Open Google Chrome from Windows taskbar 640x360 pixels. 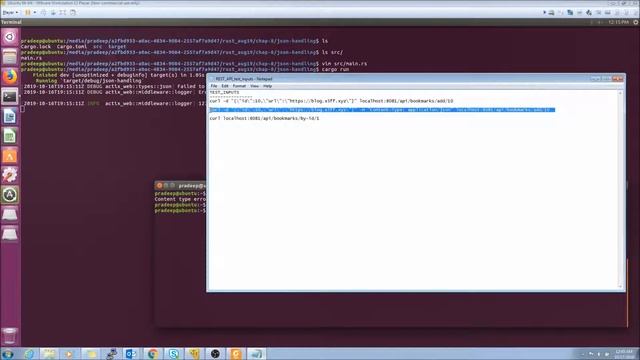[x=153, y=354]
